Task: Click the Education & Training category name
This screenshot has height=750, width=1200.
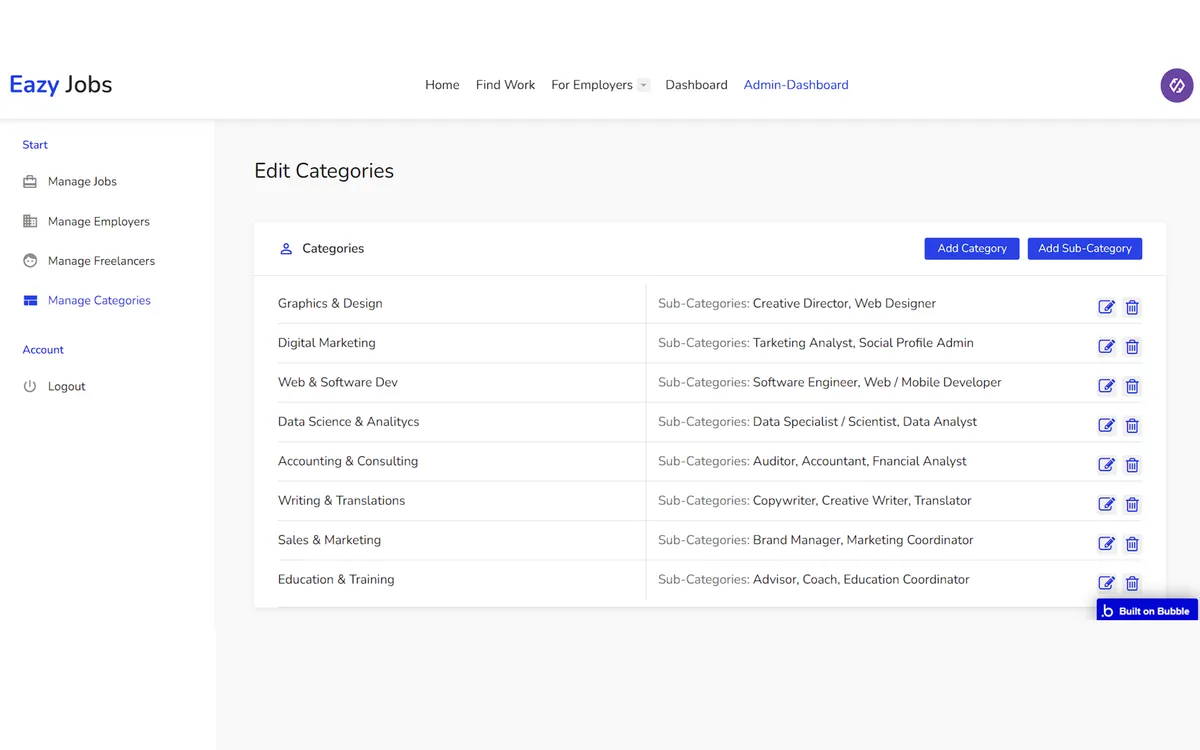Action: pyautogui.click(x=336, y=580)
